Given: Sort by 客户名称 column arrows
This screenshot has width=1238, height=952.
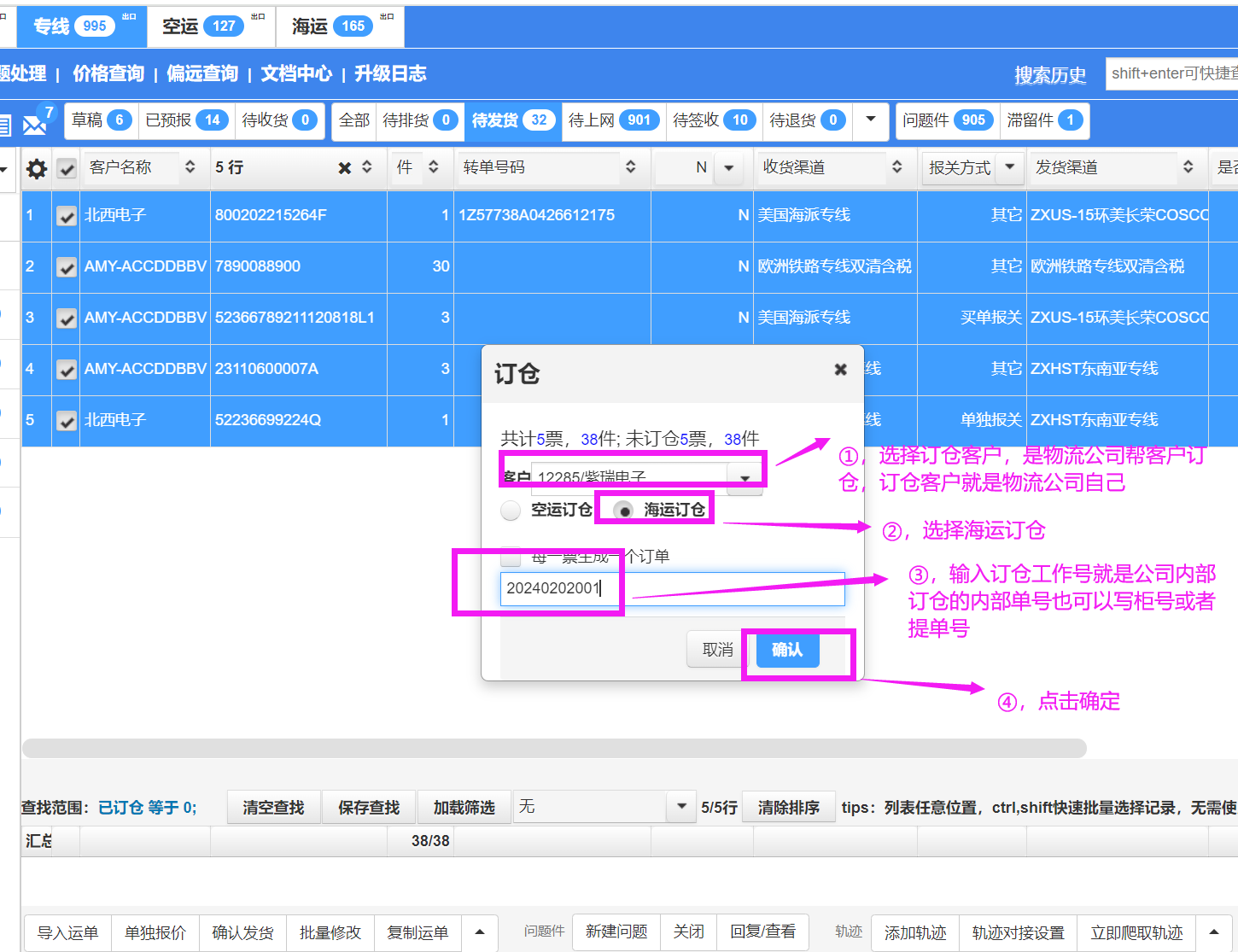Looking at the screenshot, I should tap(190, 167).
